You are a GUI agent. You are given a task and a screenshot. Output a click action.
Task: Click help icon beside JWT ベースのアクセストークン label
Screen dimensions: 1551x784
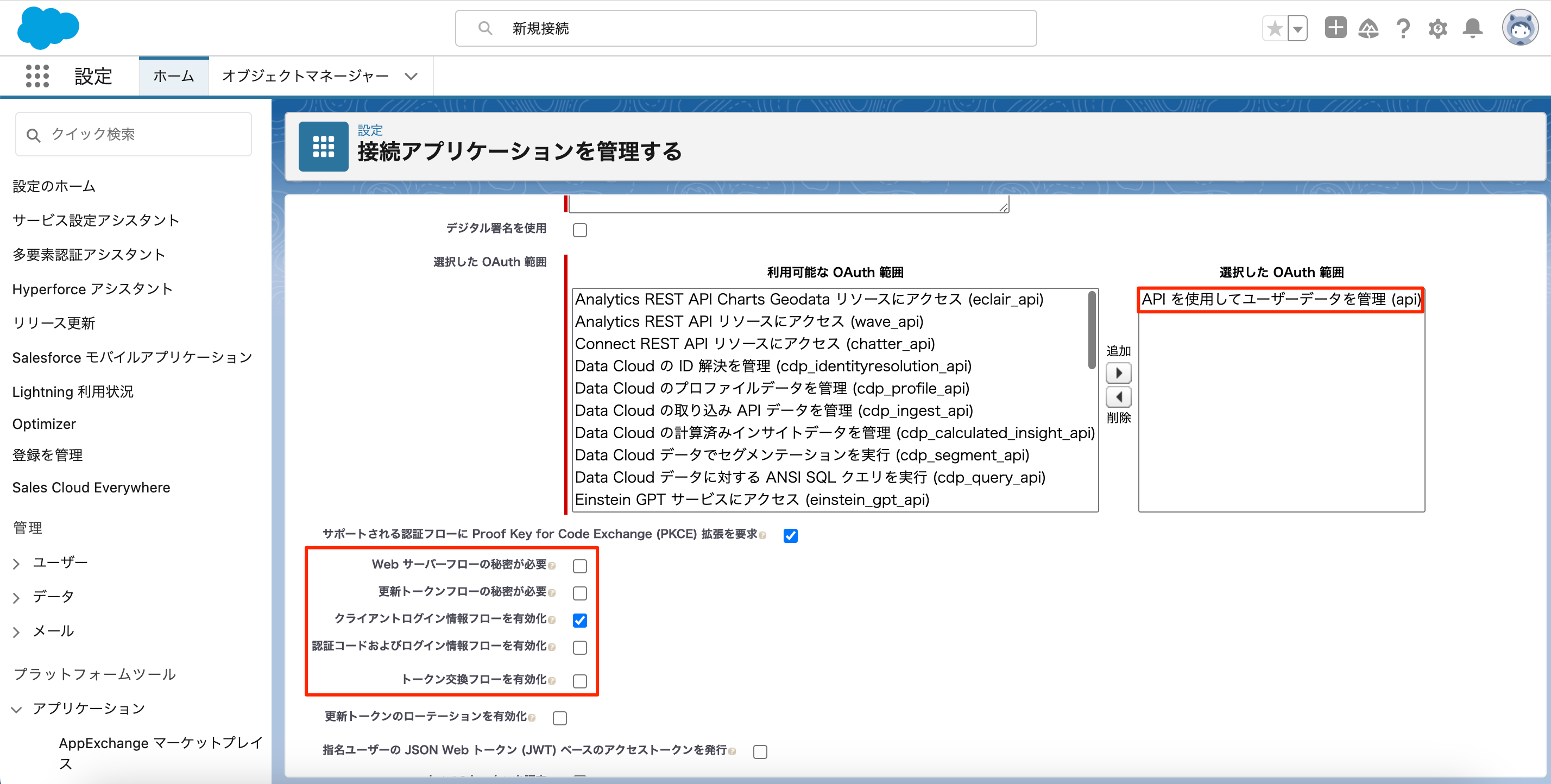(x=732, y=751)
